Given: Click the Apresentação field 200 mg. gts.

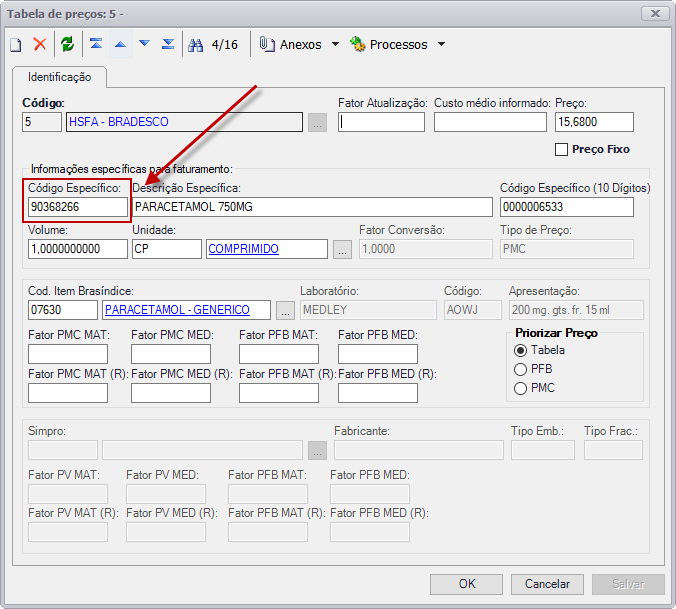Looking at the screenshot, I should click(x=576, y=310).
